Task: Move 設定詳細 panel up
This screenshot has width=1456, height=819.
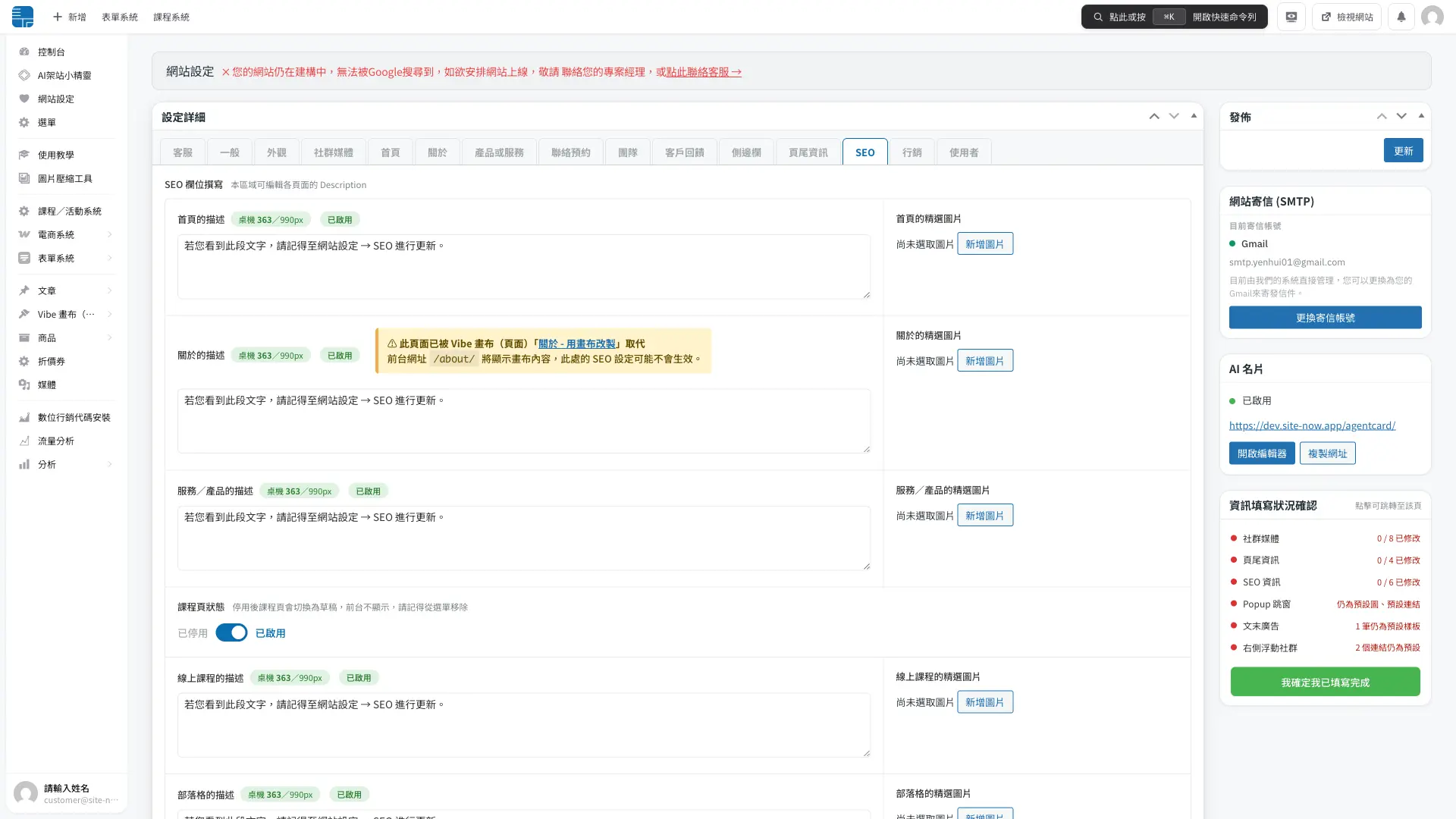Action: 1154,116
